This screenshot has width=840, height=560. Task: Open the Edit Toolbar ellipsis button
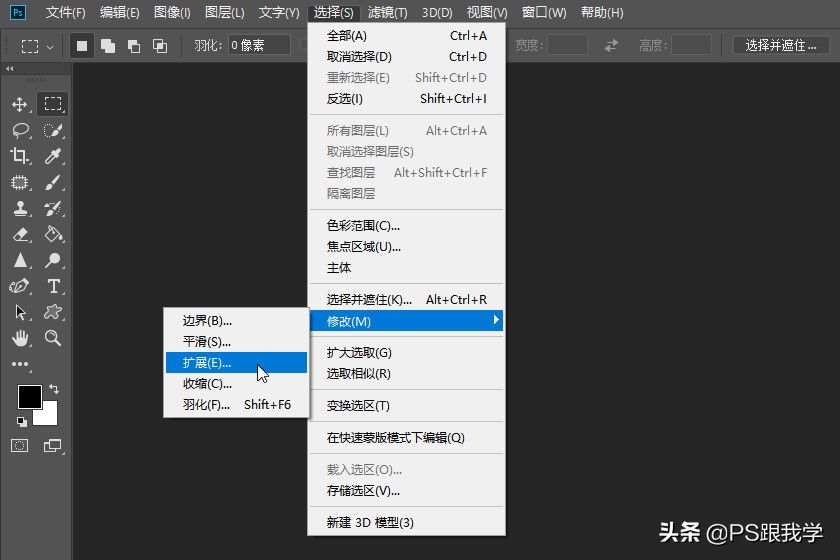[20, 364]
